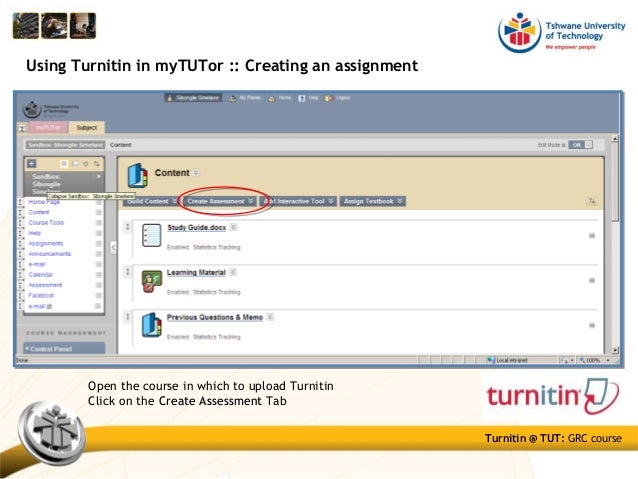Screen dimensions: 638x479
Task: Click the refresh icon in course menu
Action: 85,164
